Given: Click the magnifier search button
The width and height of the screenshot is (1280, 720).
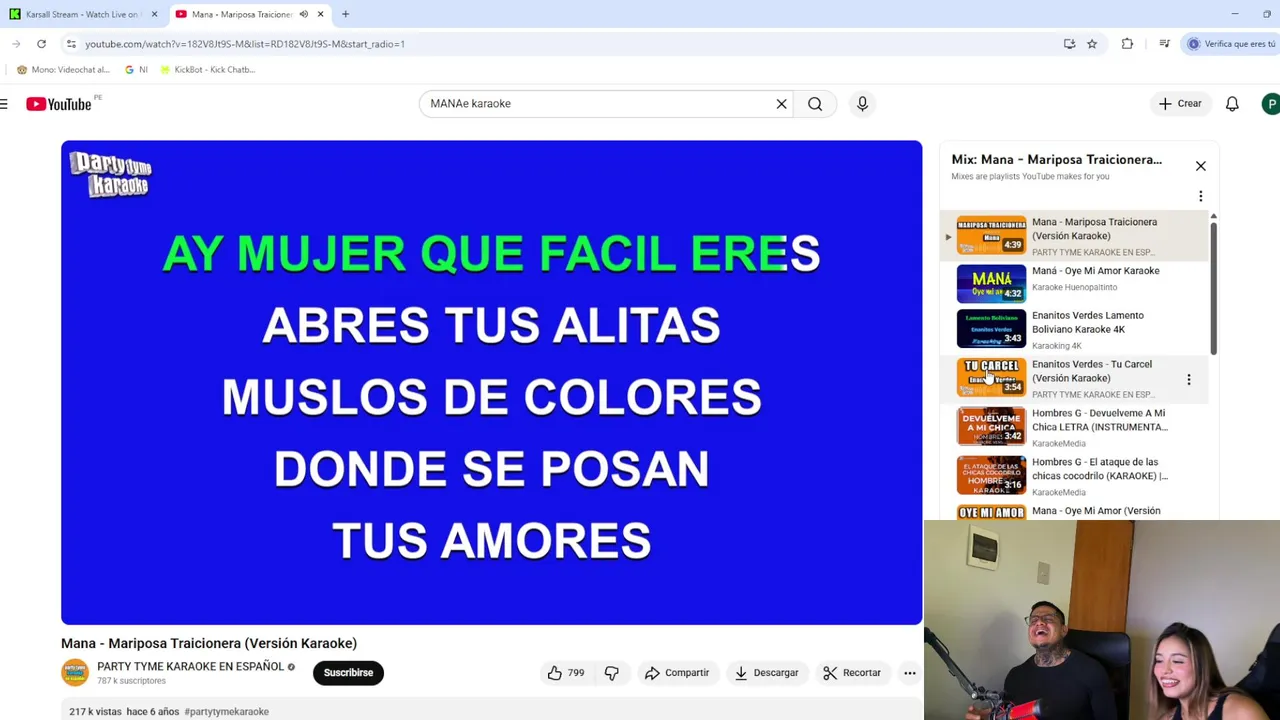Looking at the screenshot, I should 815,104.
